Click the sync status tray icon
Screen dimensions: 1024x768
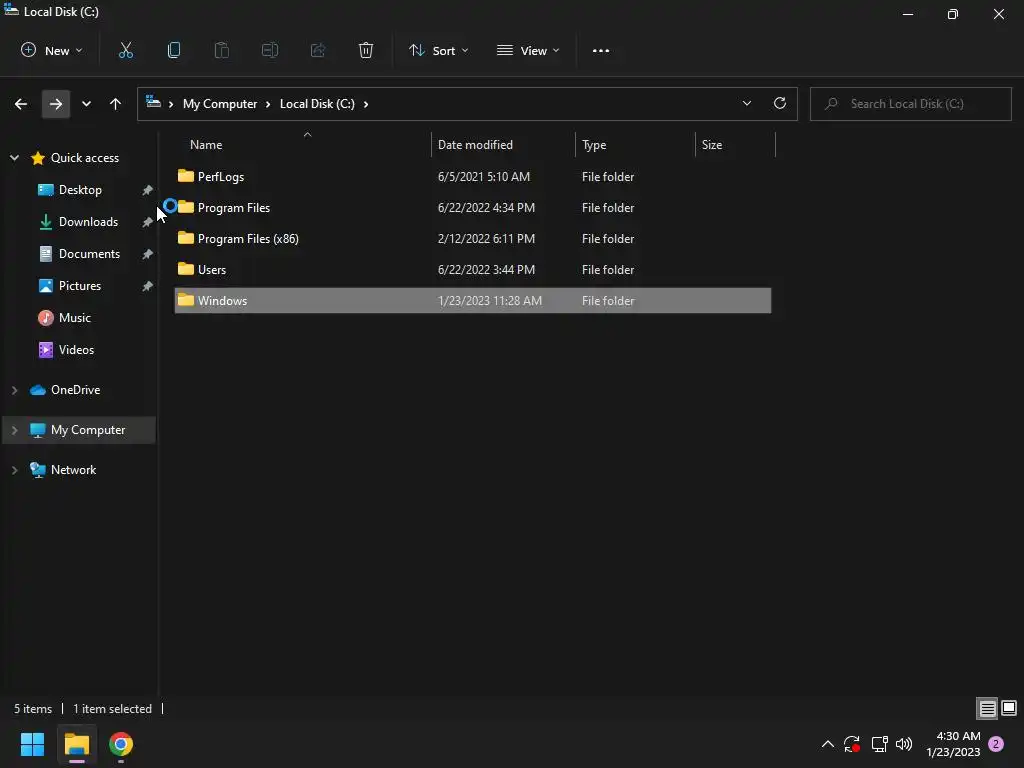point(852,744)
